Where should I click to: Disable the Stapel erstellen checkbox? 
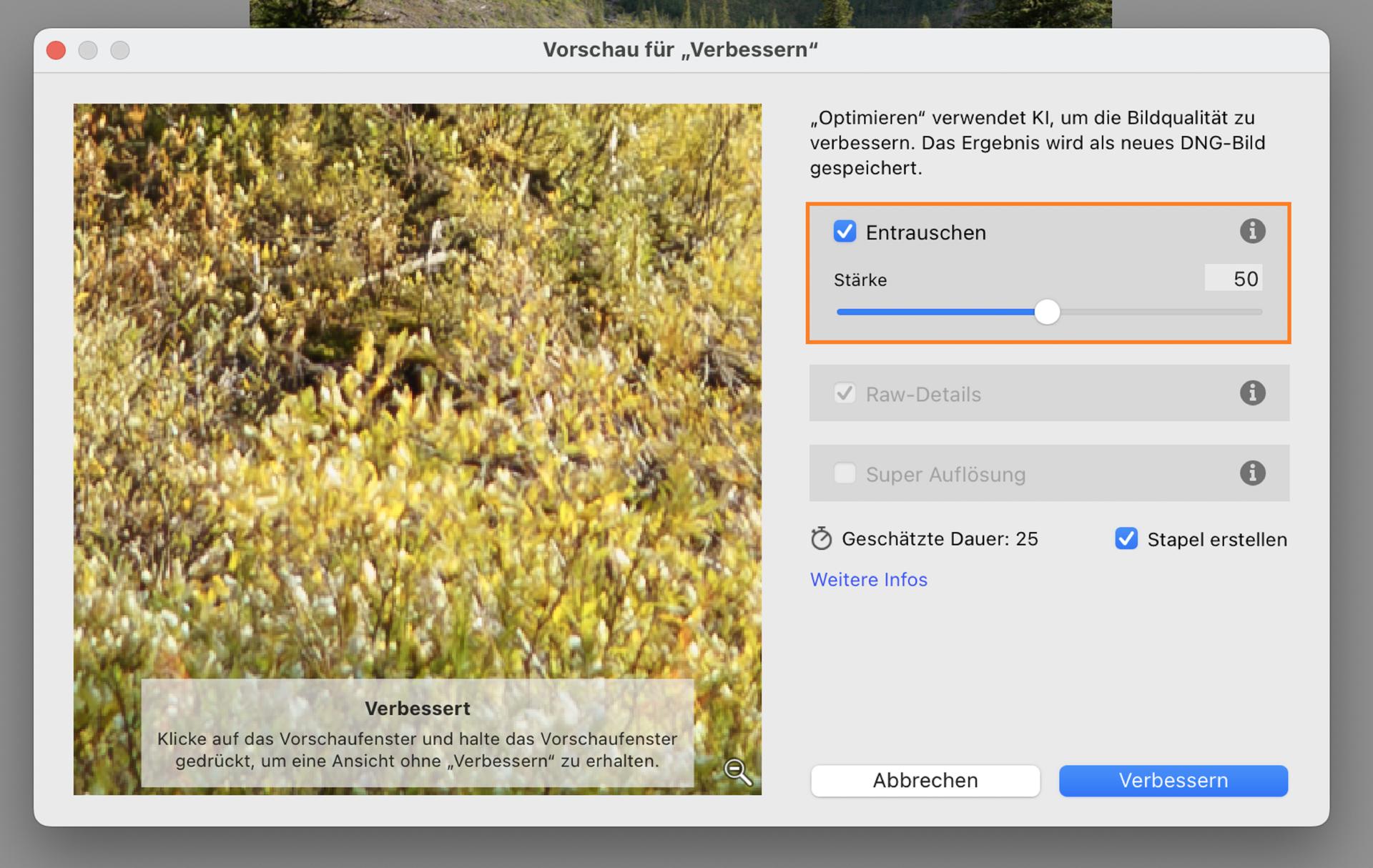(x=1126, y=538)
